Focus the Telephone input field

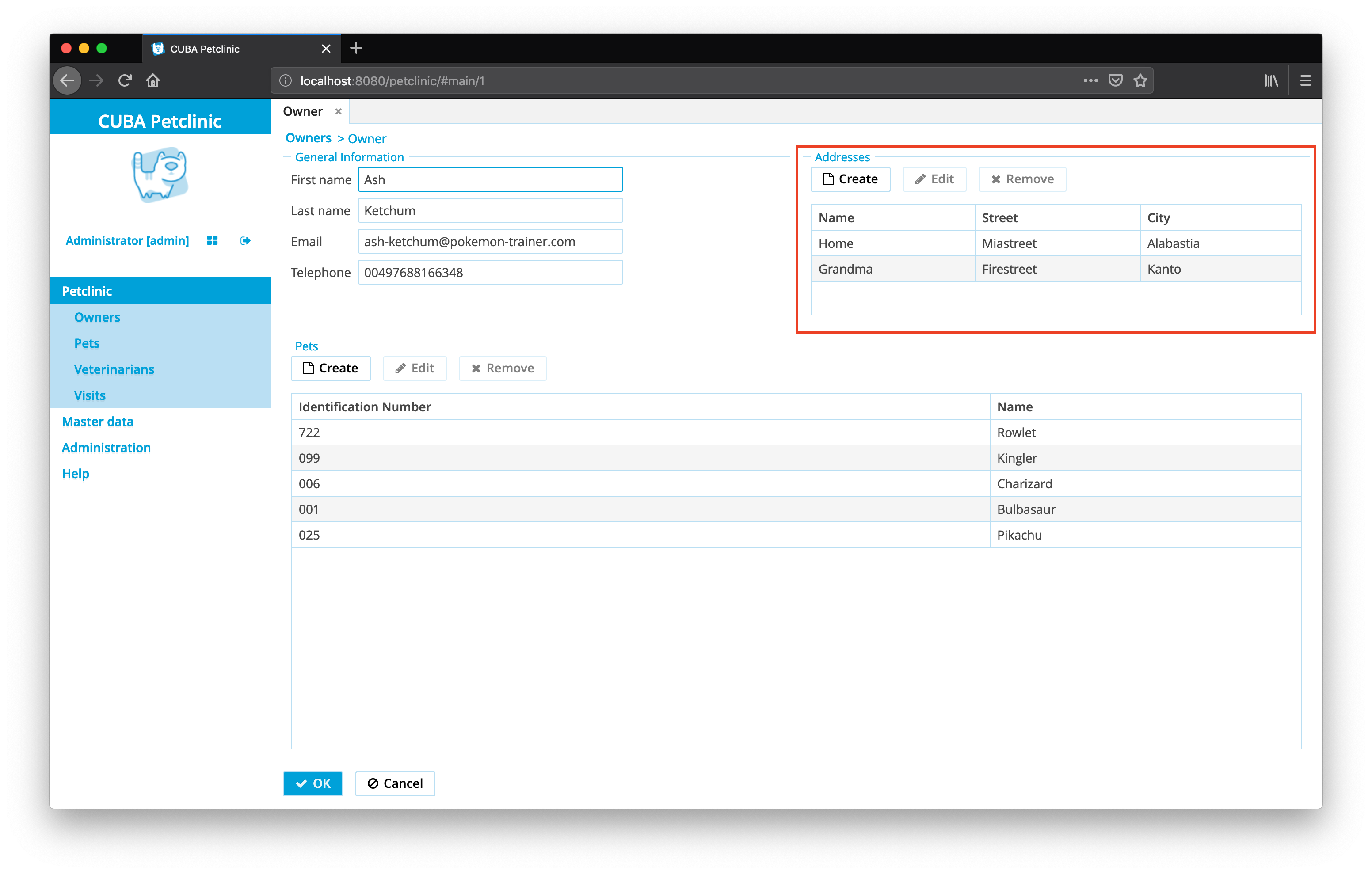(x=489, y=272)
